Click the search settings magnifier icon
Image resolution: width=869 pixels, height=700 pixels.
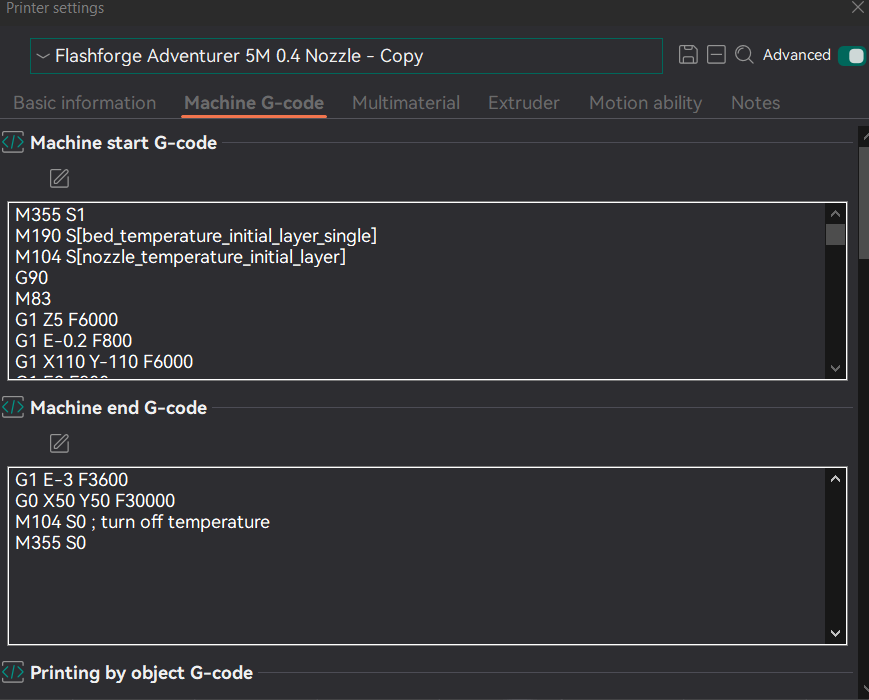(x=744, y=55)
